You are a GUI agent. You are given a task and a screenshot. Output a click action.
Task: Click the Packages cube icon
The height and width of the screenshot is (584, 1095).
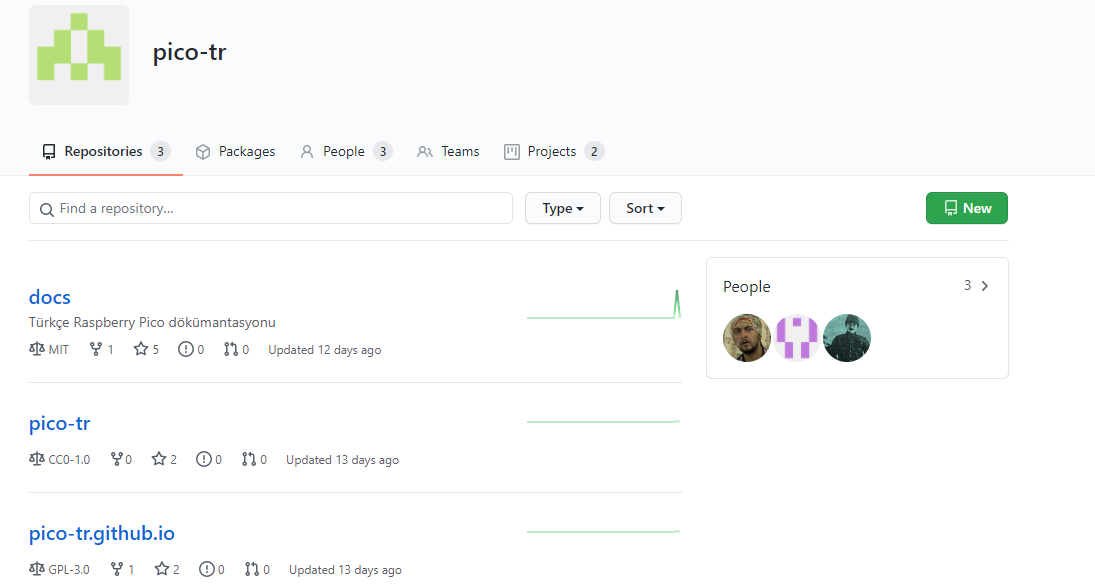click(x=203, y=152)
